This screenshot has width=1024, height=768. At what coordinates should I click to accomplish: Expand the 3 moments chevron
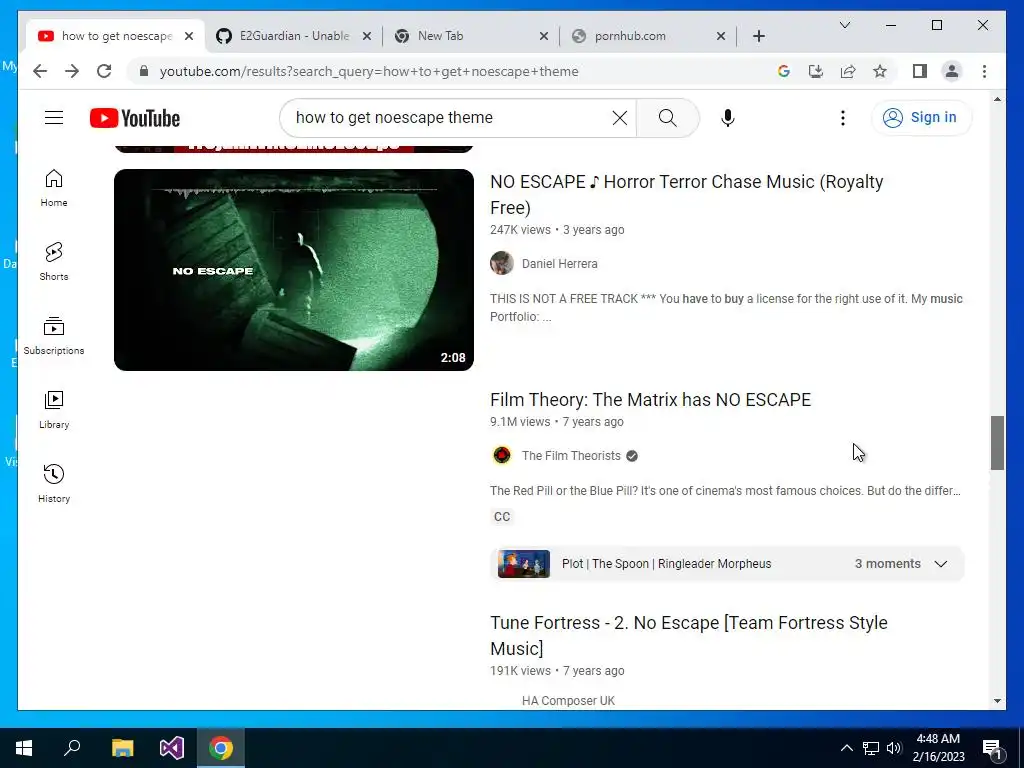pyautogui.click(x=940, y=564)
